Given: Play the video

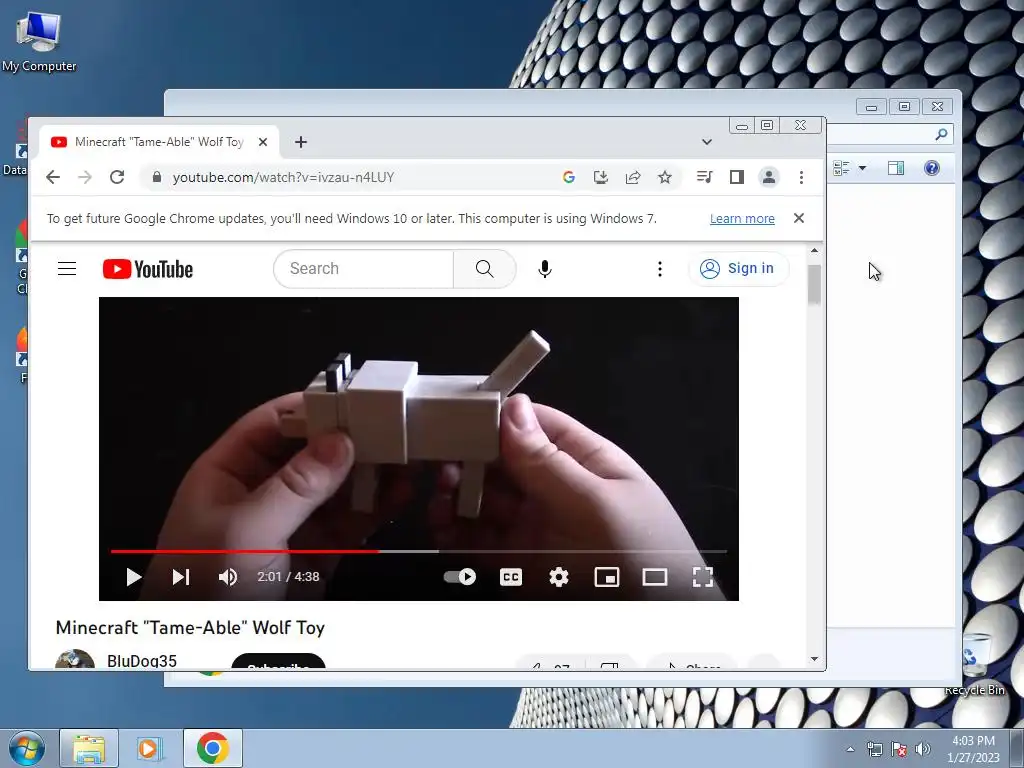Looking at the screenshot, I should click(x=133, y=577).
